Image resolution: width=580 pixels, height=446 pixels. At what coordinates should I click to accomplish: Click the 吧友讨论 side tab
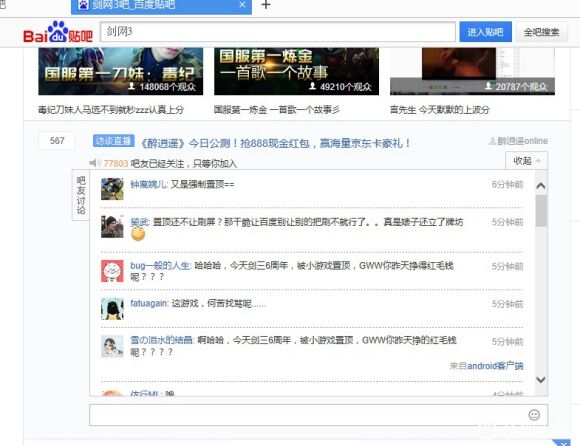[81, 195]
